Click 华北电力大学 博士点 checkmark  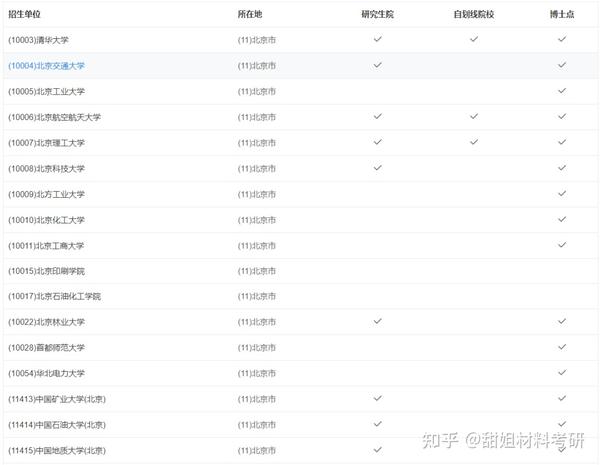pos(562,372)
